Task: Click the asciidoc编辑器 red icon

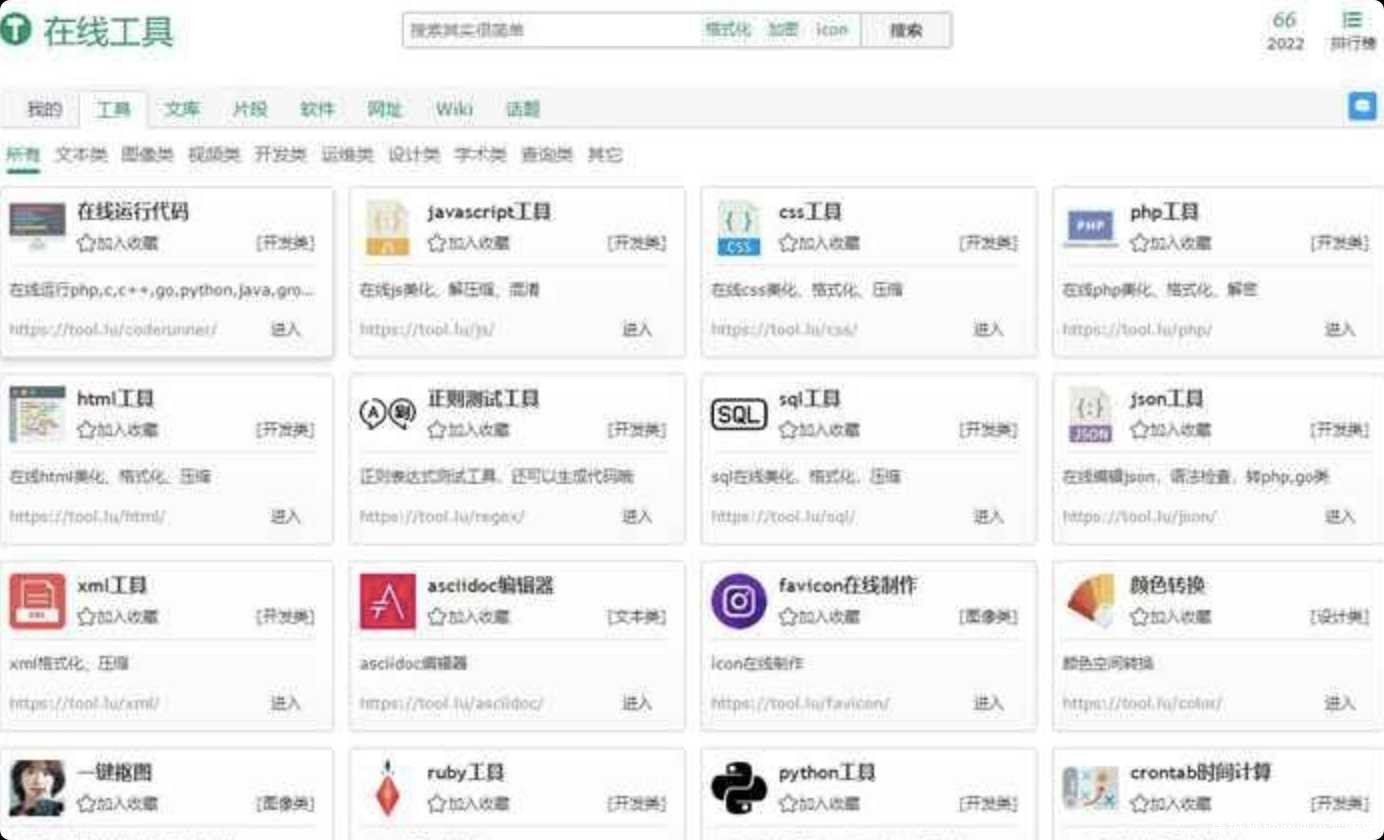Action: pos(388,602)
